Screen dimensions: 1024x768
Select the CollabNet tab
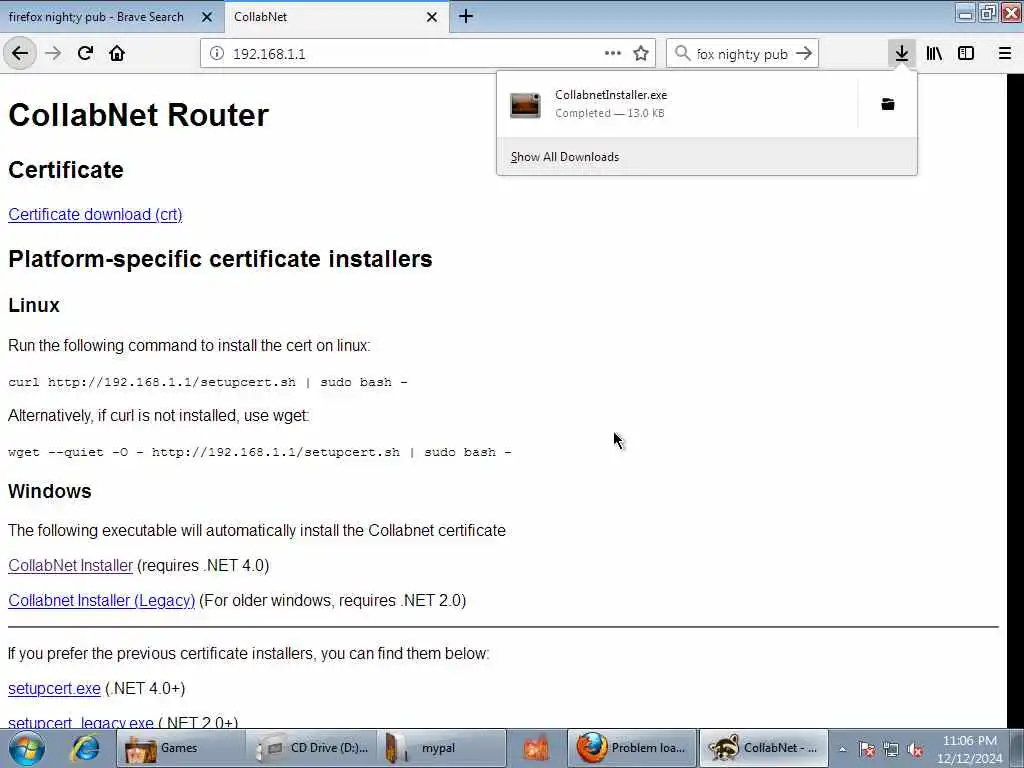(327, 17)
